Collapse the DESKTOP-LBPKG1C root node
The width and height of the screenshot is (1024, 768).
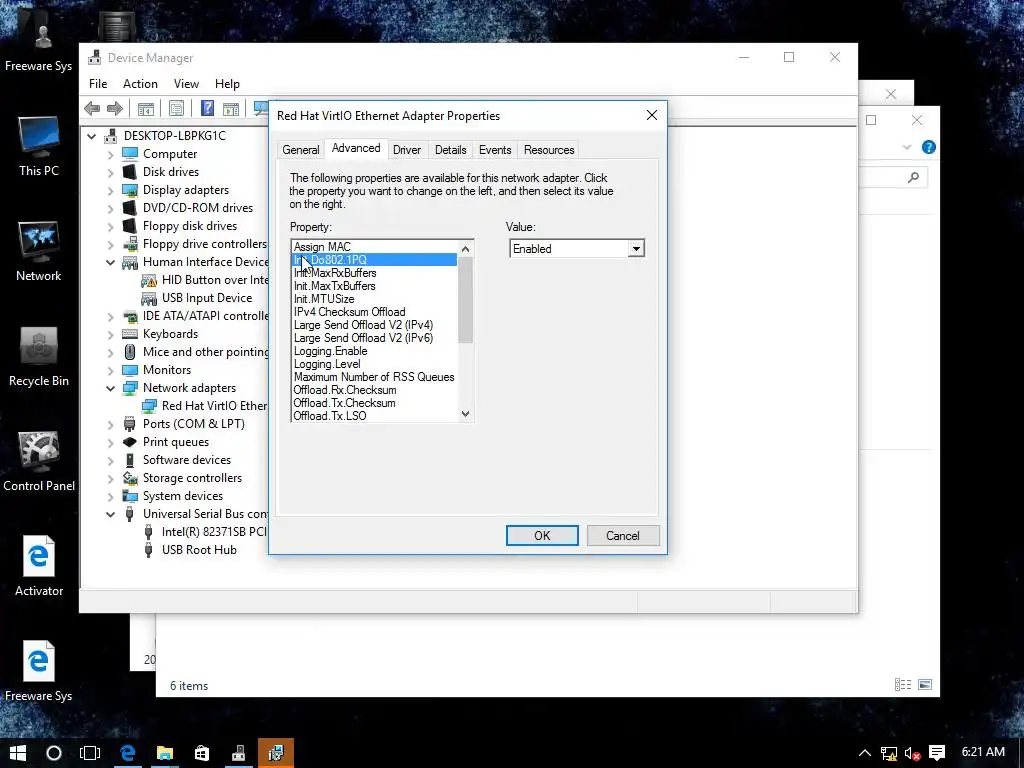(91, 136)
